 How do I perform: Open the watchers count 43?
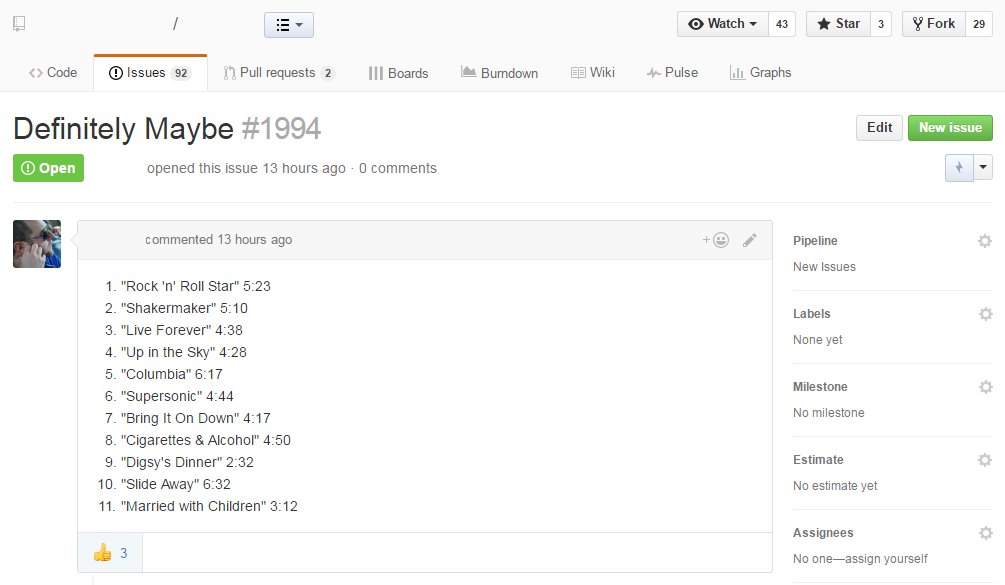(x=782, y=24)
